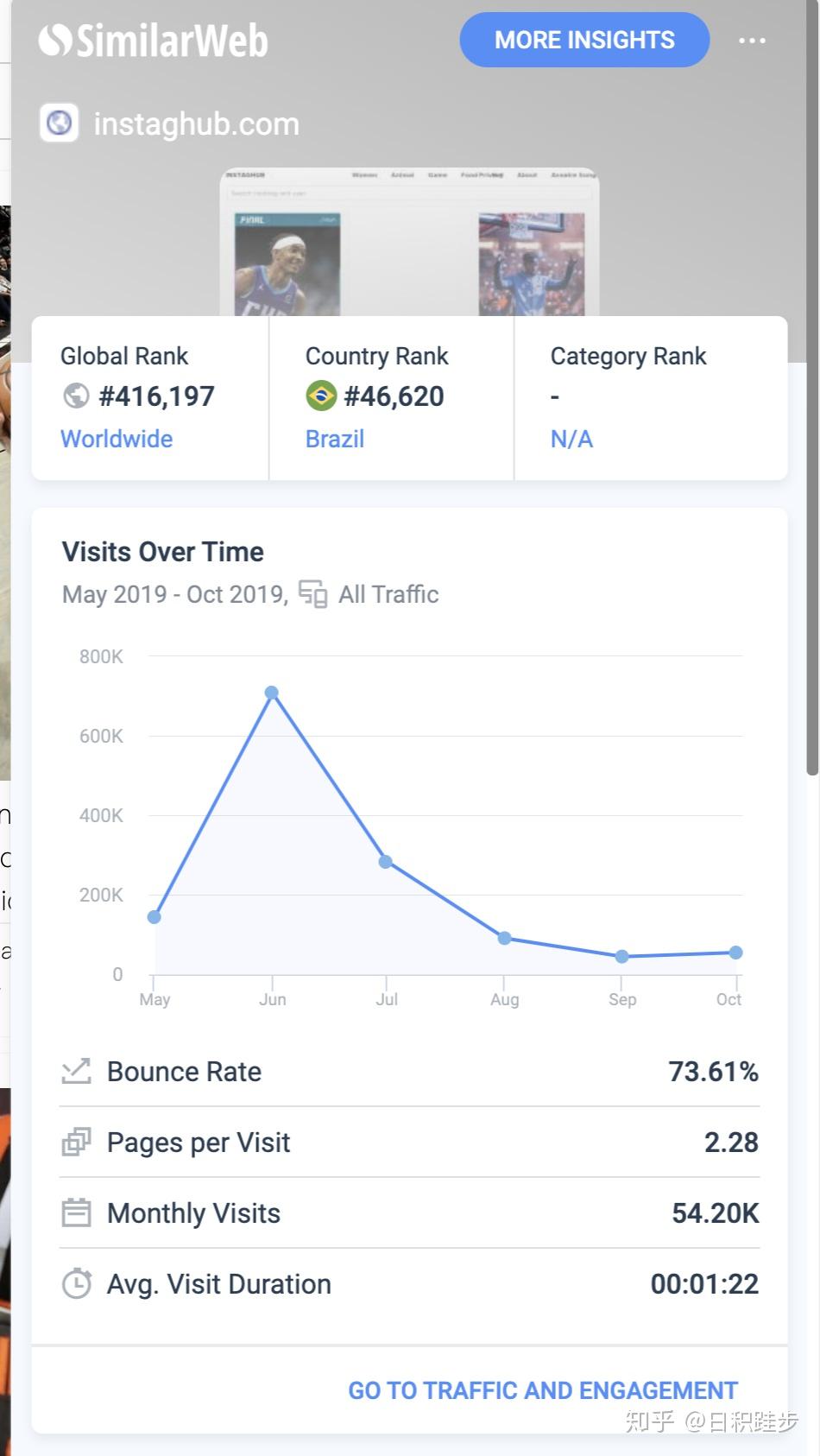Click the Pages per Visit value 2.28
This screenshot has height=1456, width=820.
pos(731,1143)
